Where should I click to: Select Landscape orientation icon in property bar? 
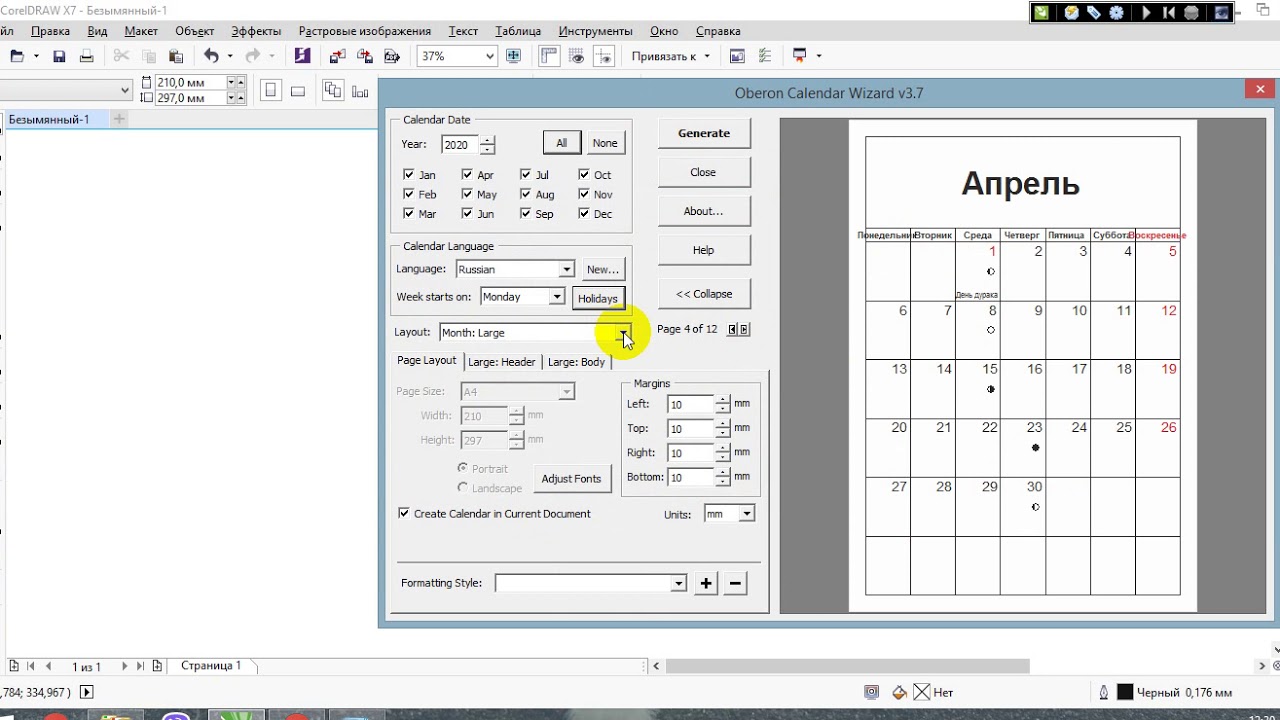297,91
